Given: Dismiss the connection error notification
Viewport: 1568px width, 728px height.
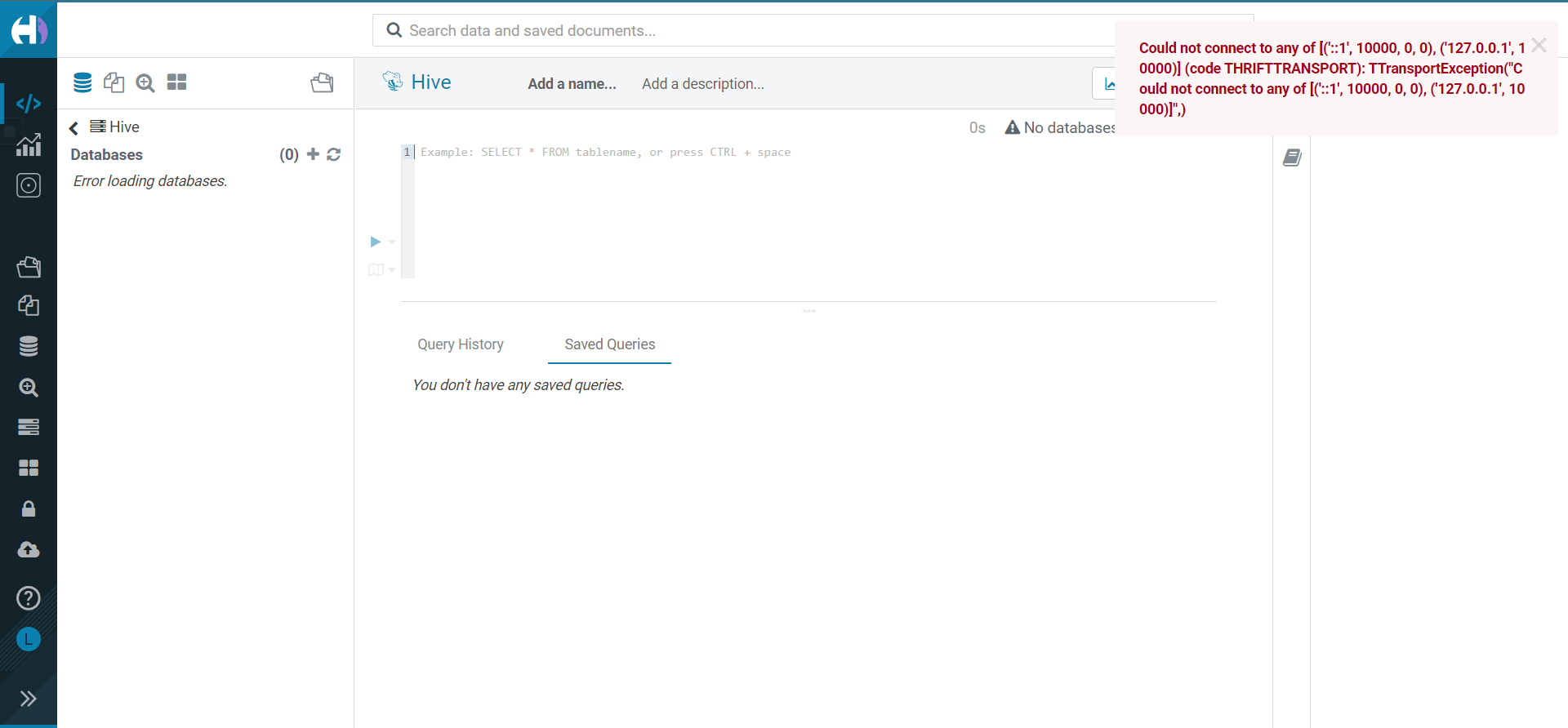Looking at the screenshot, I should click(1539, 46).
